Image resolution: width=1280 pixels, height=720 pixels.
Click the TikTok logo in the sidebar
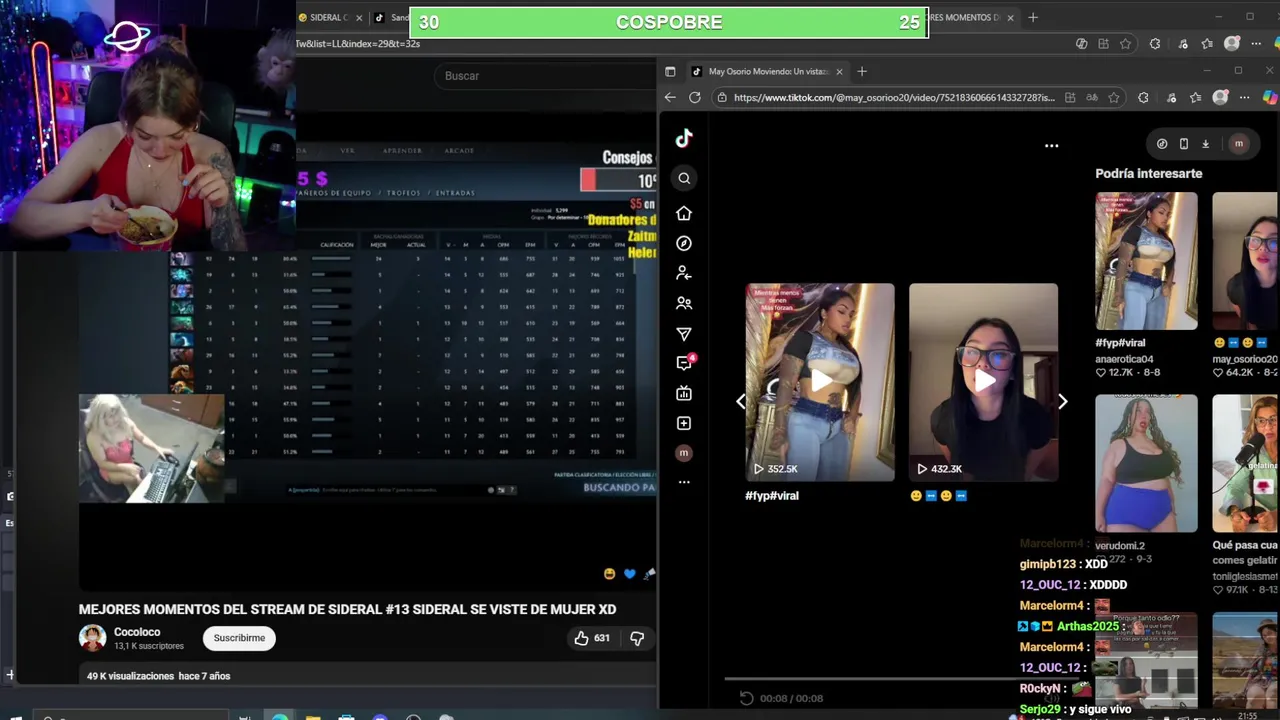684,138
